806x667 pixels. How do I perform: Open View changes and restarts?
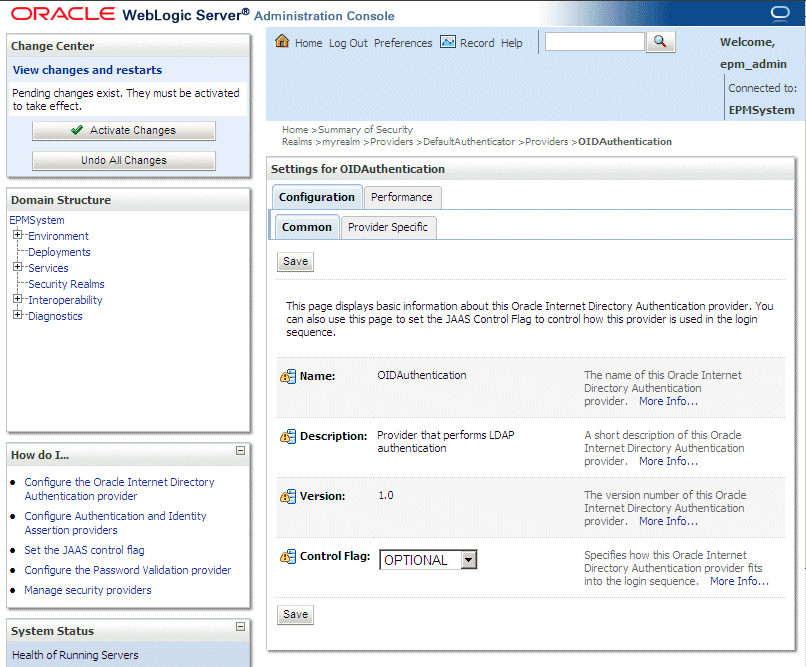[x=87, y=70]
